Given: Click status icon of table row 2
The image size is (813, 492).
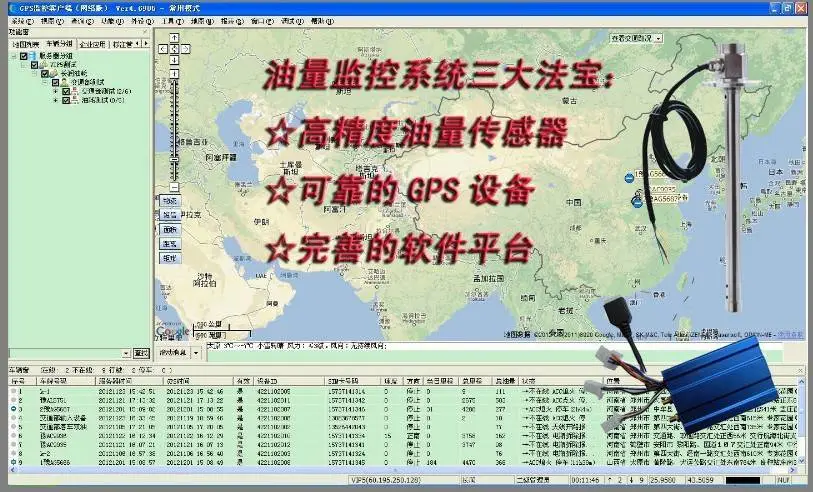Looking at the screenshot, I should click(13, 400).
